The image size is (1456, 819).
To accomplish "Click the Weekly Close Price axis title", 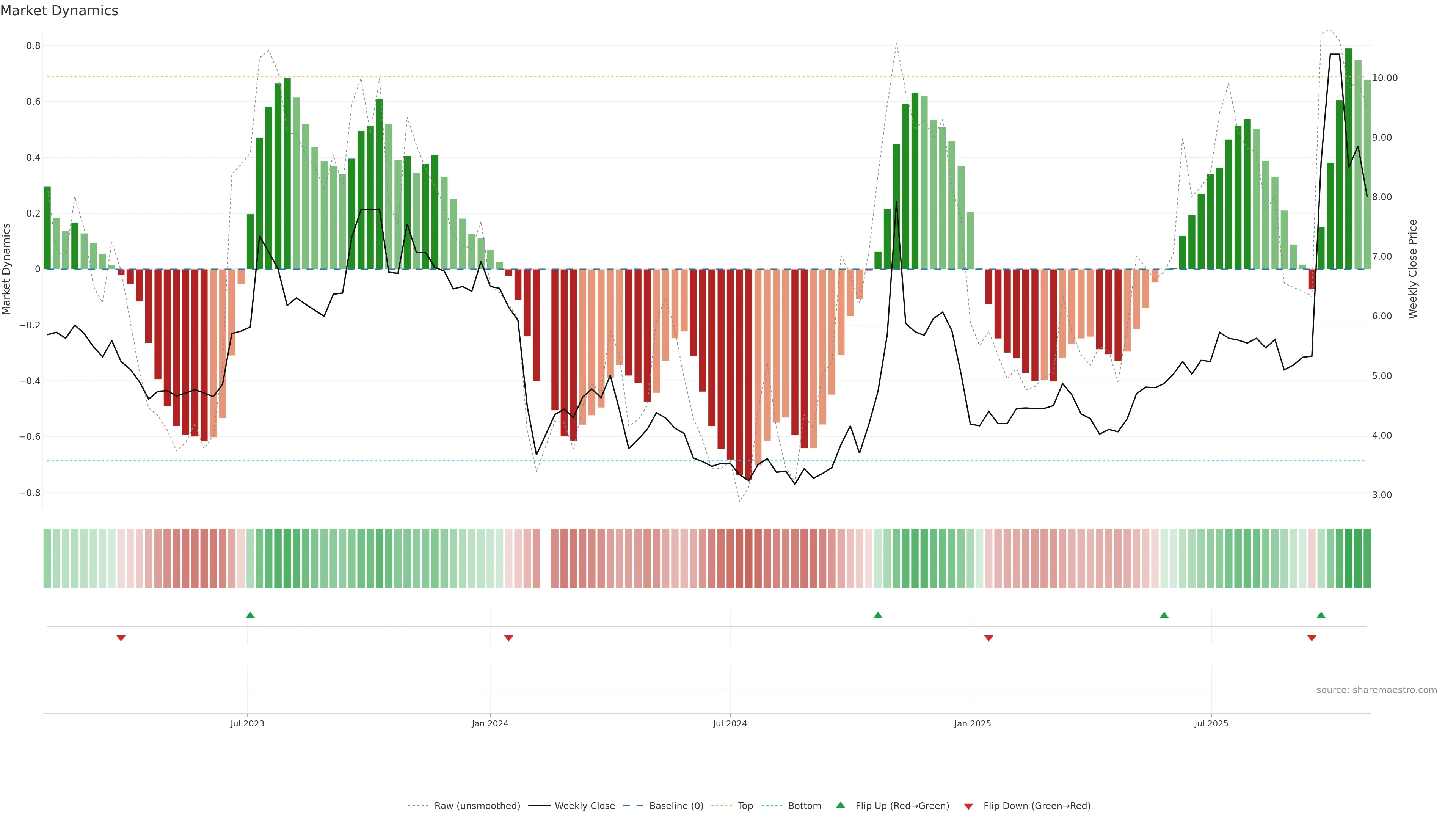I will pos(1412,269).
